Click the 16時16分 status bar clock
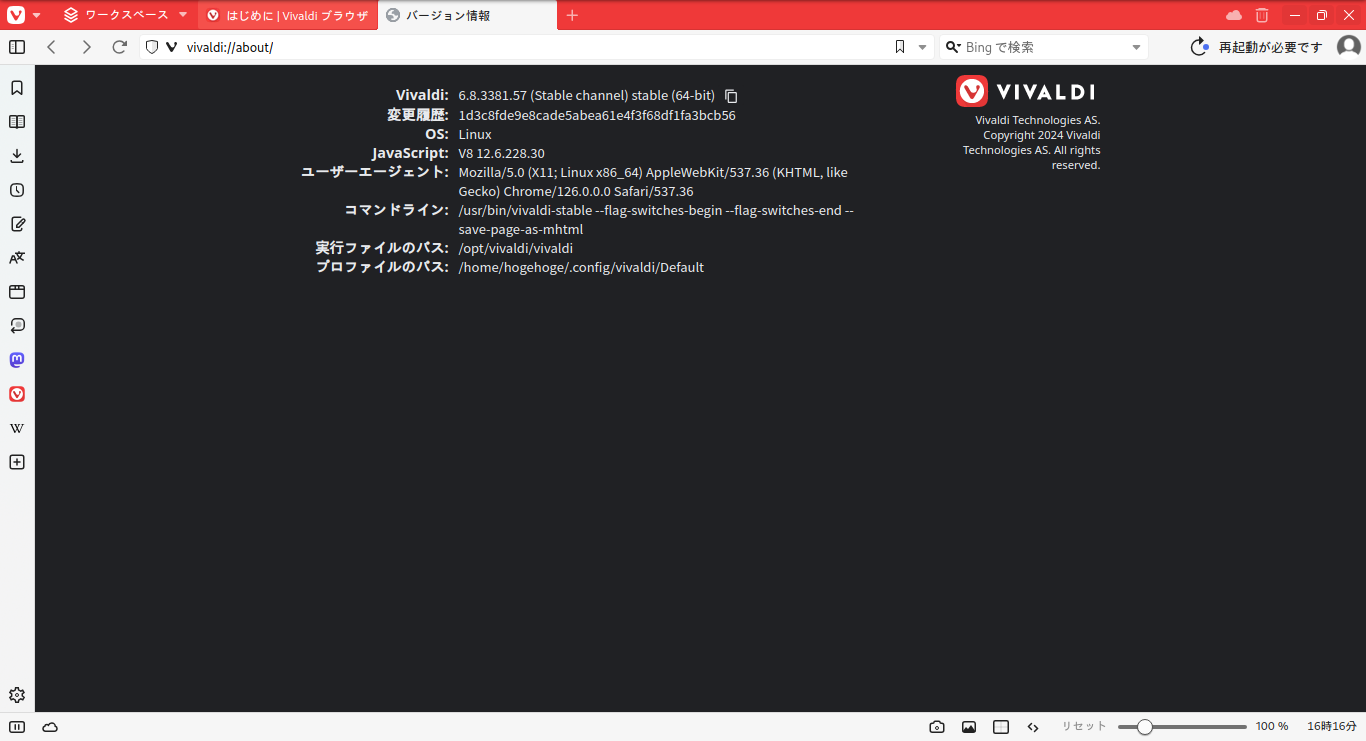The width and height of the screenshot is (1366, 741). 1332,727
